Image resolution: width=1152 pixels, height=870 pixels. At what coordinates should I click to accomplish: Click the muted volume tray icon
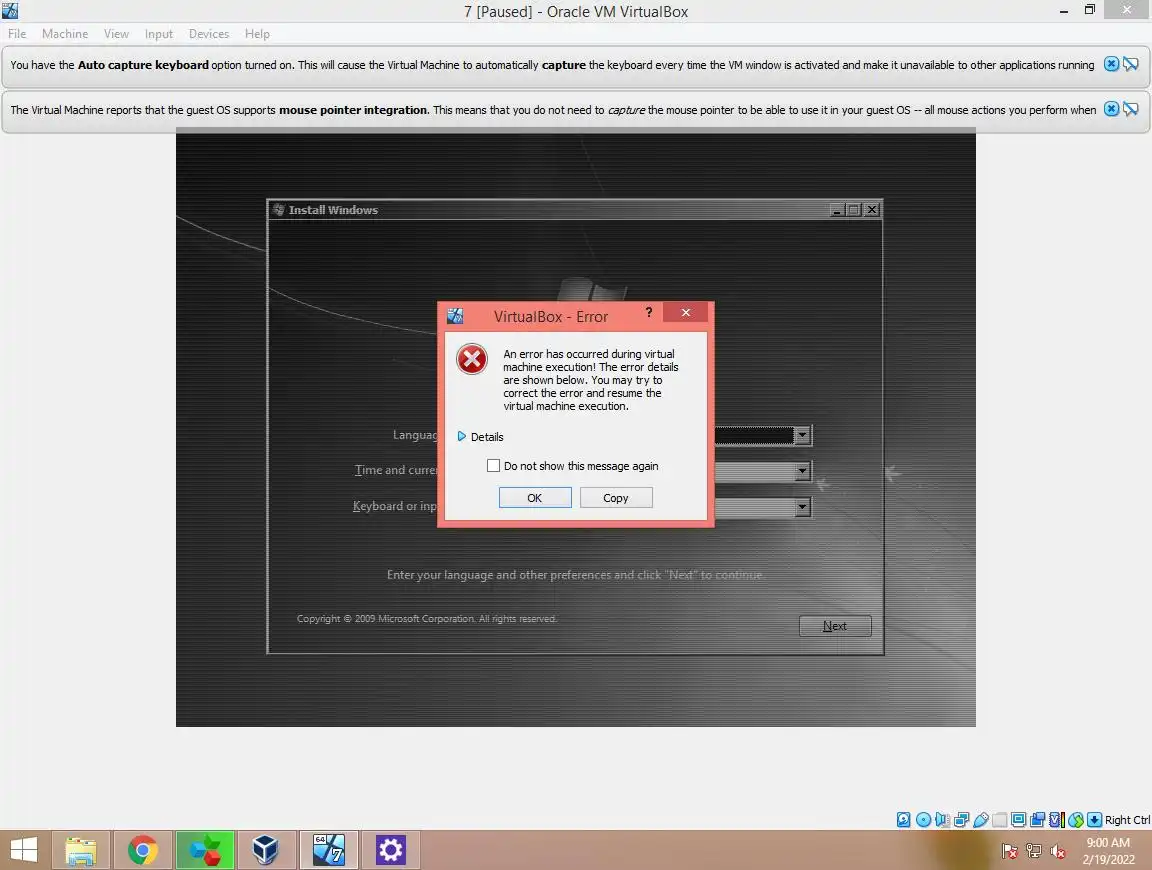[1058, 851]
